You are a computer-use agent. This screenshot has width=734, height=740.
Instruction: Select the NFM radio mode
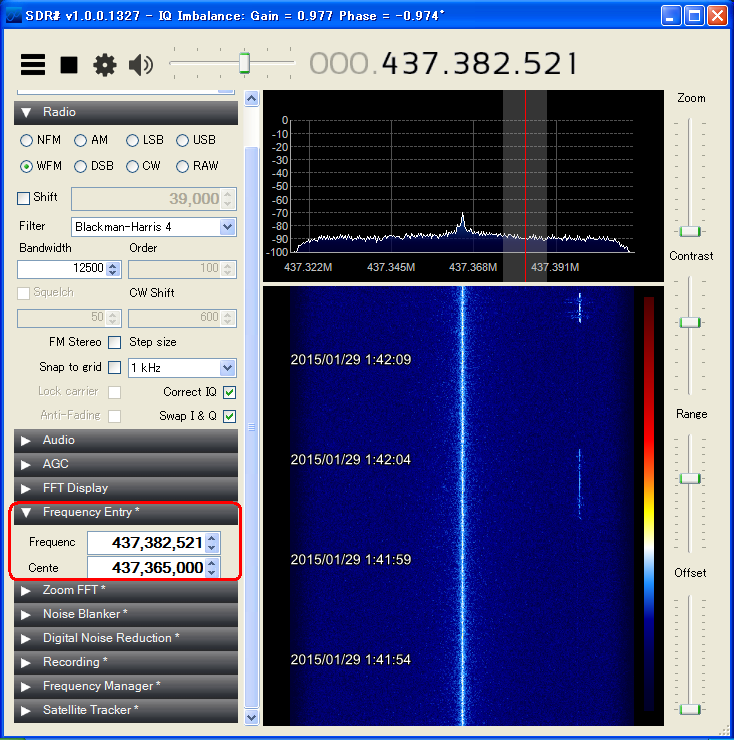click(x=26, y=141)
